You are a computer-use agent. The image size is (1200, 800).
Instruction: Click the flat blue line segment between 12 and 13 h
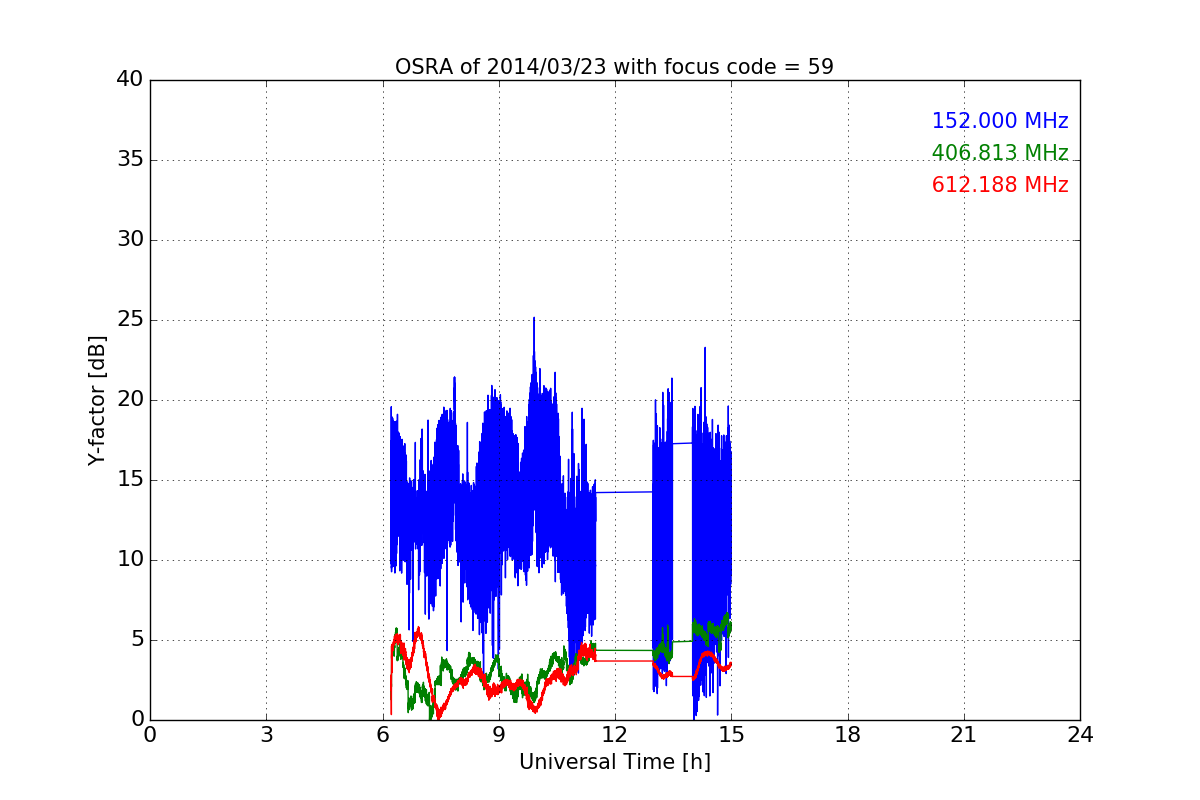625,492
